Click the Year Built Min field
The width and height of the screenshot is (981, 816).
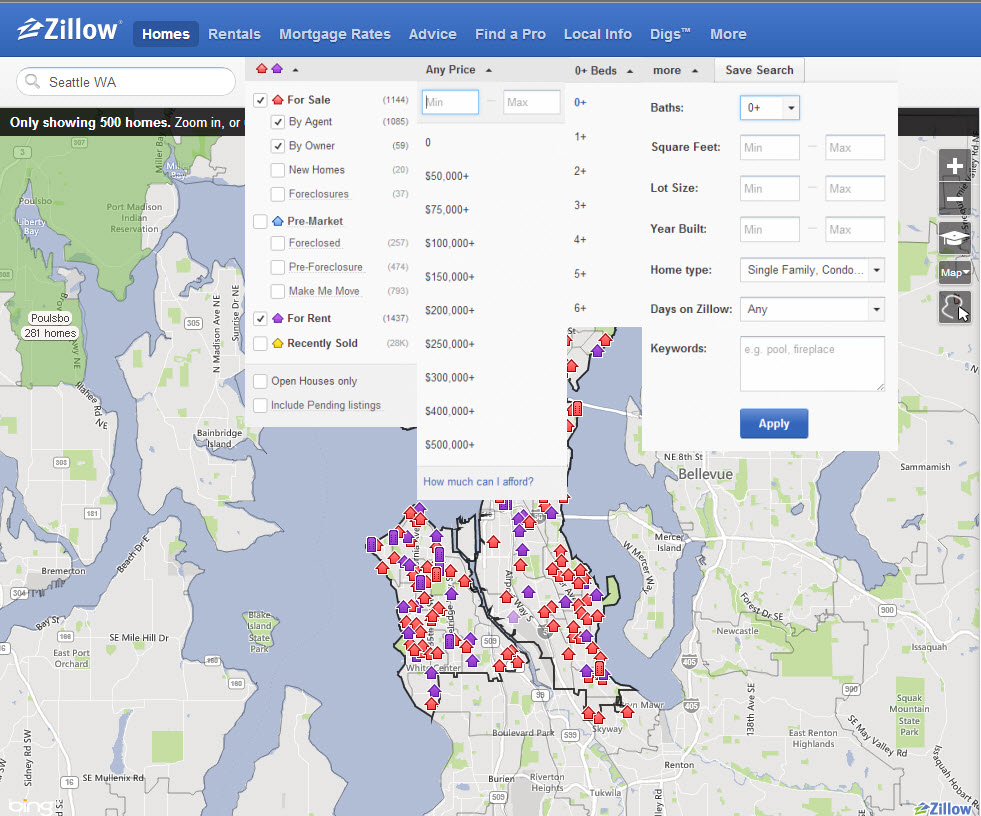[x=770, y=230]
